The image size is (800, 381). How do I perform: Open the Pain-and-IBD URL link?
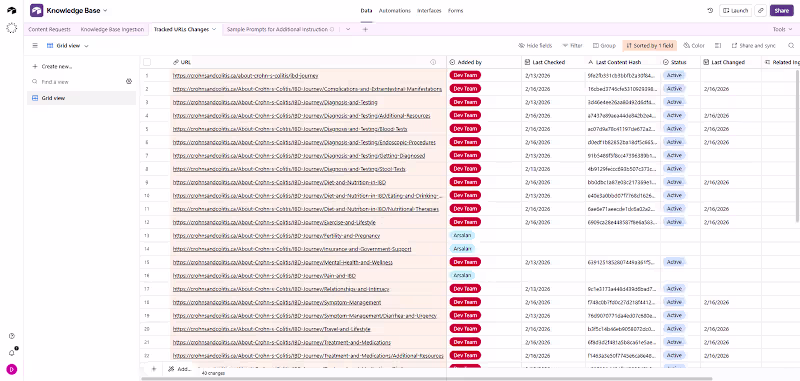[x=264, y=275]
